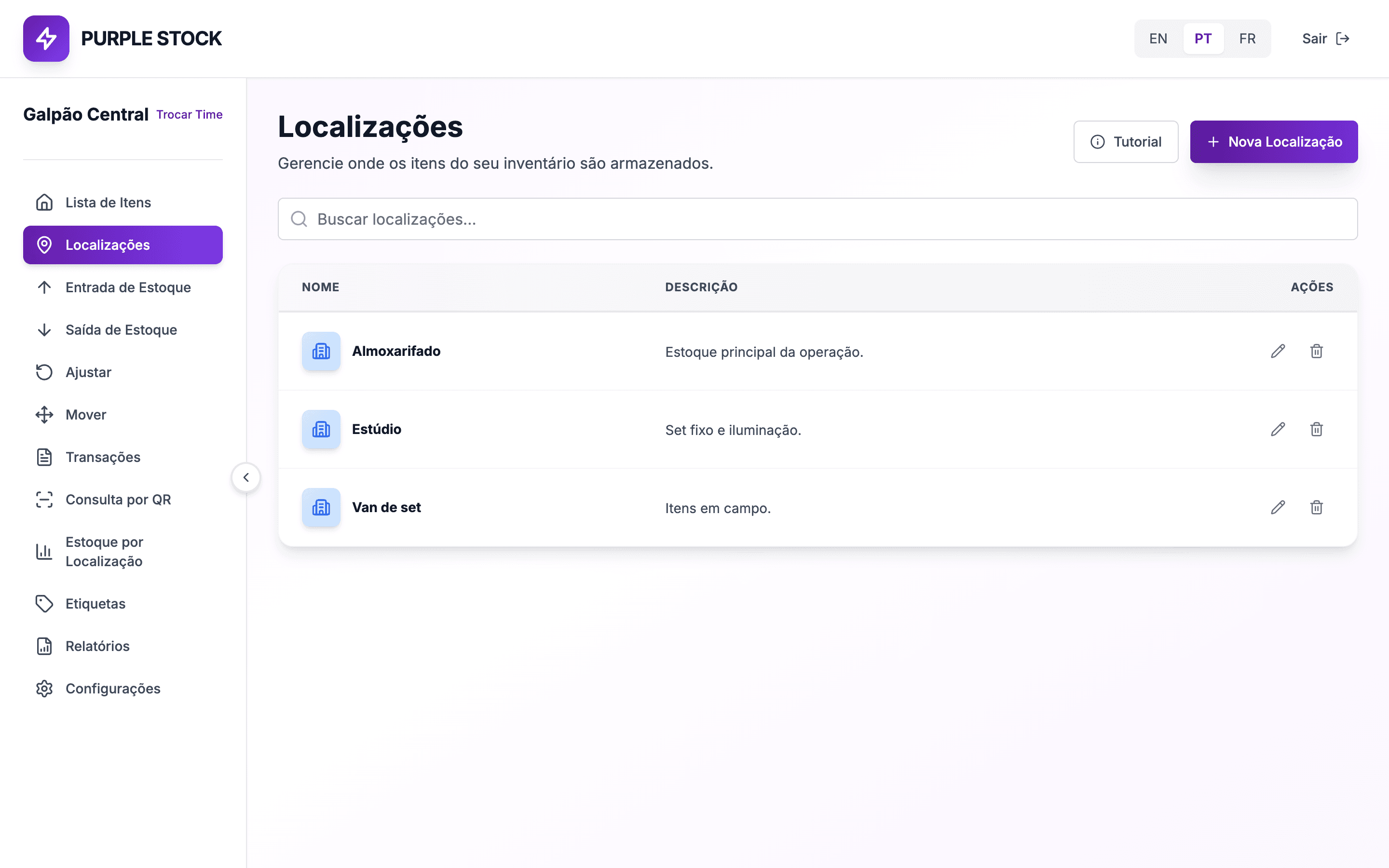The image size is (1389, 868).
Task: Open the Mover menu item
Action: 123,415
